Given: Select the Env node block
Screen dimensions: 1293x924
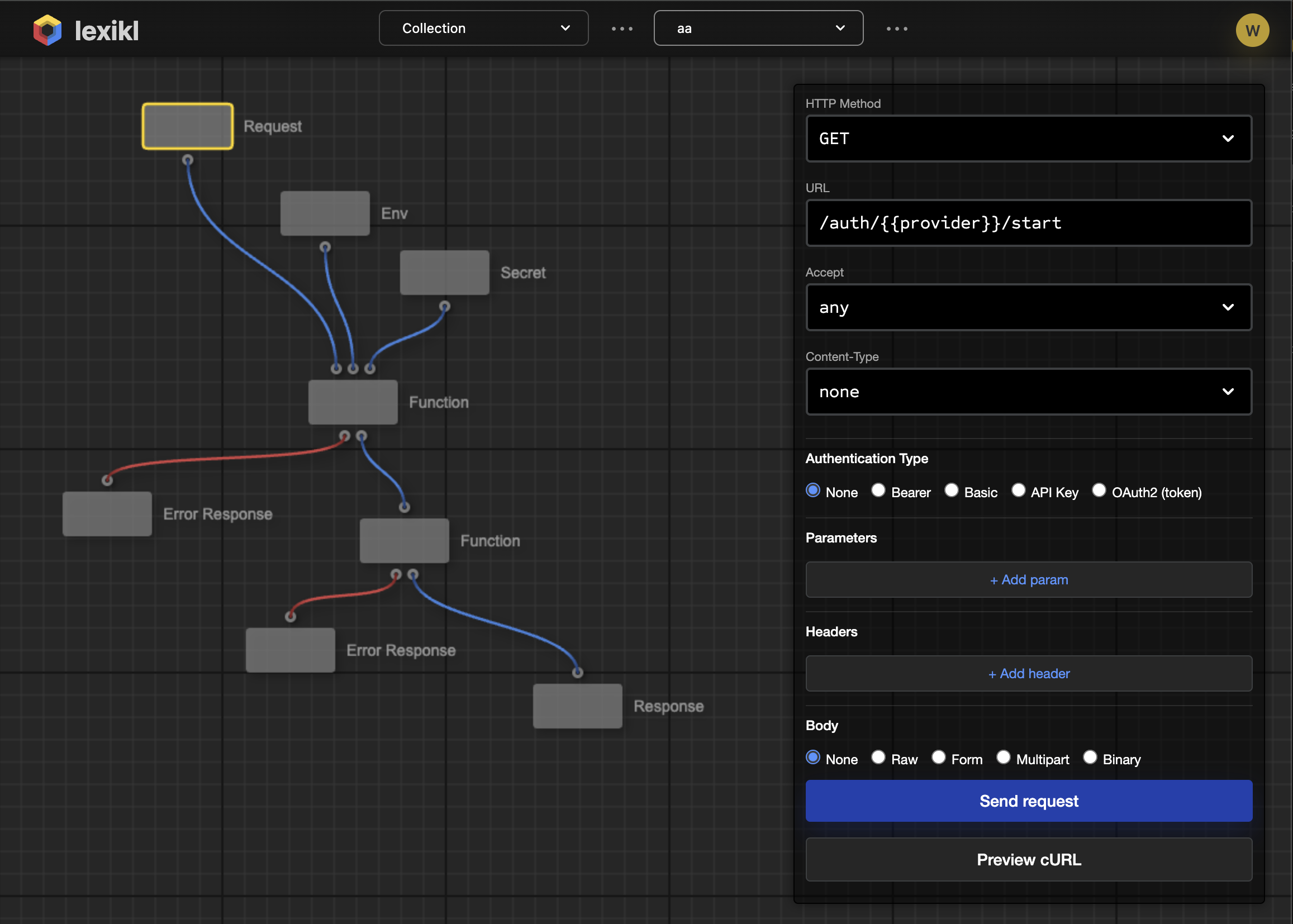Looking at the screenshot, I should tap(325, 213).
